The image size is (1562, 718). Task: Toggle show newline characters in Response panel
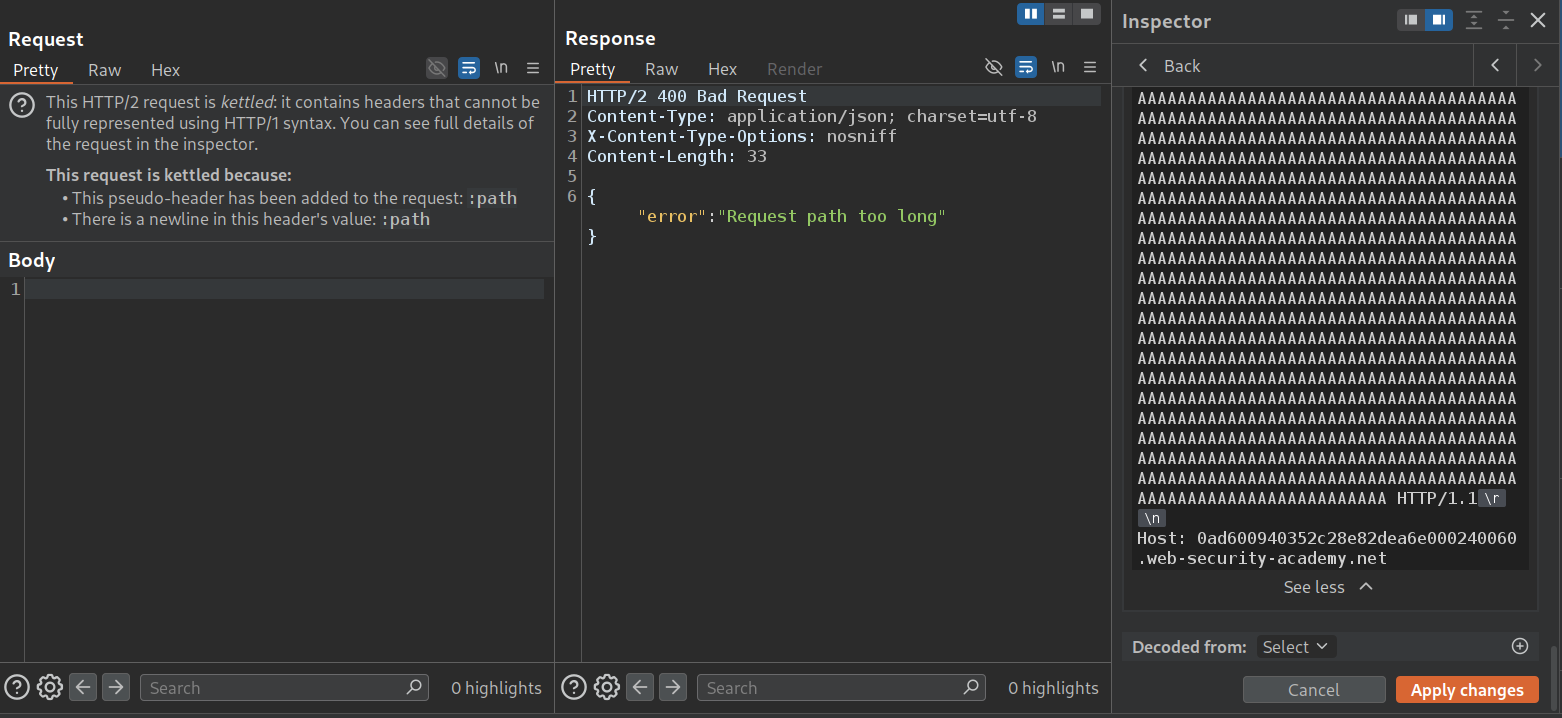pos(1058,67)
